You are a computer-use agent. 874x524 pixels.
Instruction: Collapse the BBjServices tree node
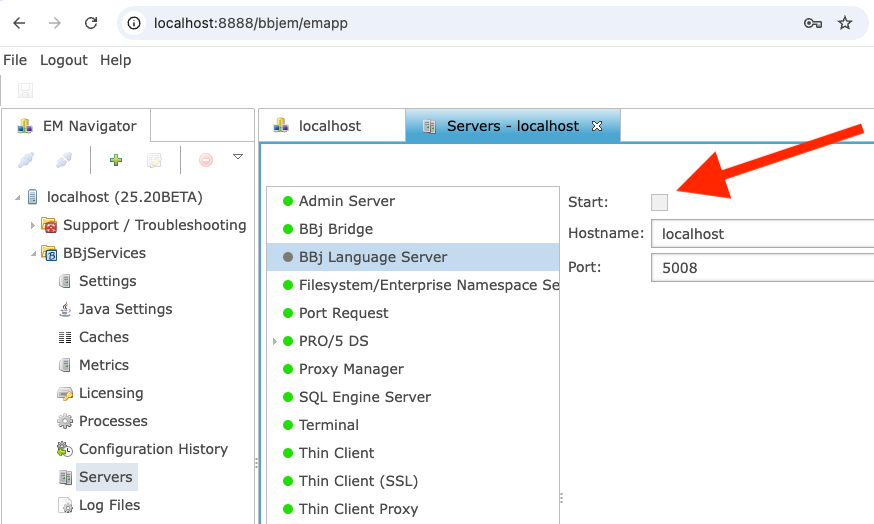coord(33,254)
